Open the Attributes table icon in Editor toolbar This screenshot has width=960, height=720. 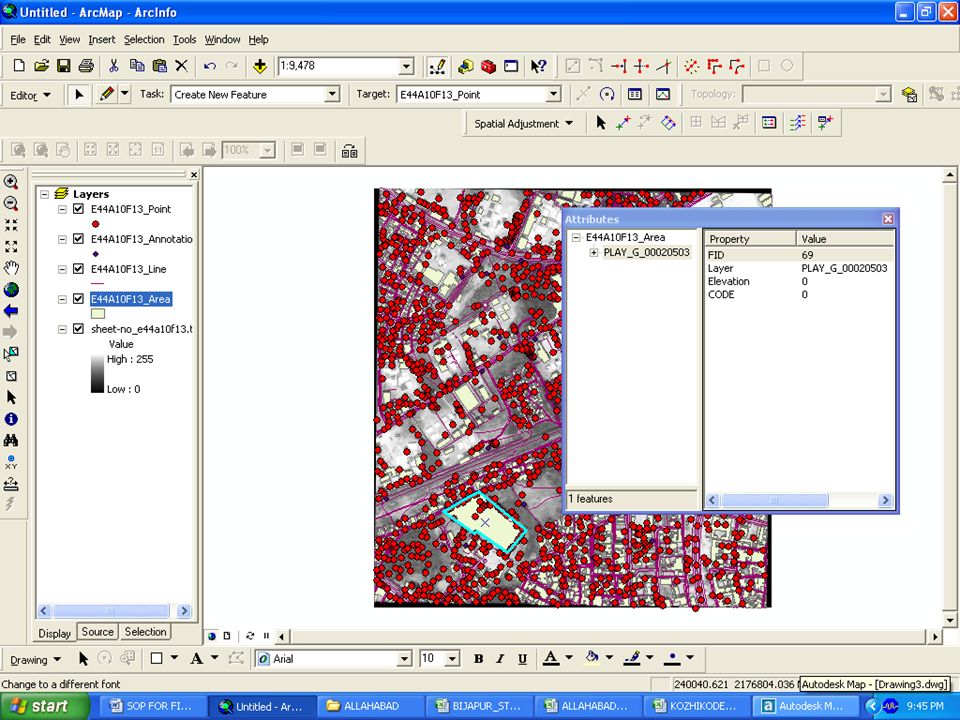click(x=635, y=94)
